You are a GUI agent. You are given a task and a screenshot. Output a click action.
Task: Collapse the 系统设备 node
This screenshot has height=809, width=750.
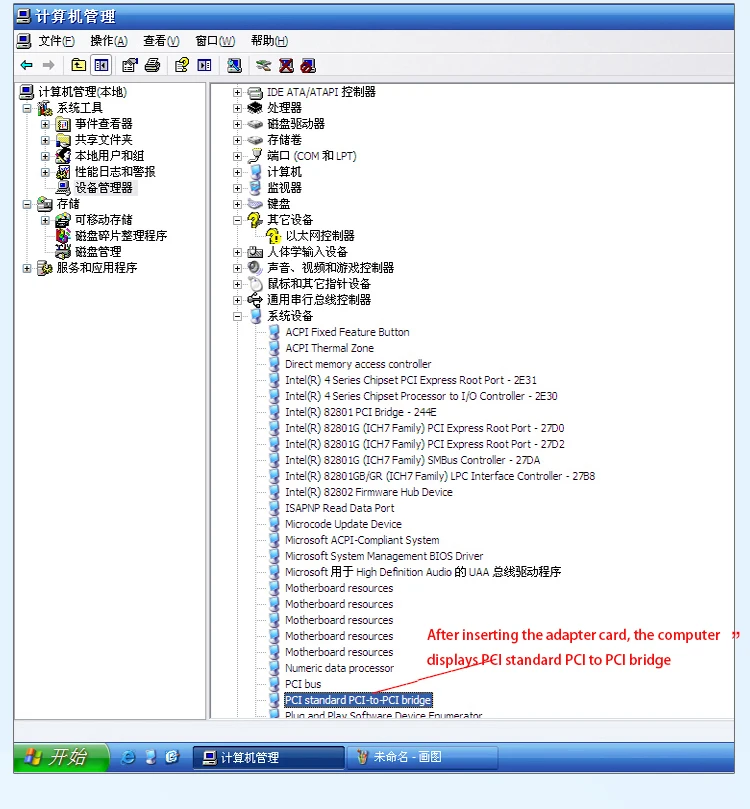(x=237, y=316)
